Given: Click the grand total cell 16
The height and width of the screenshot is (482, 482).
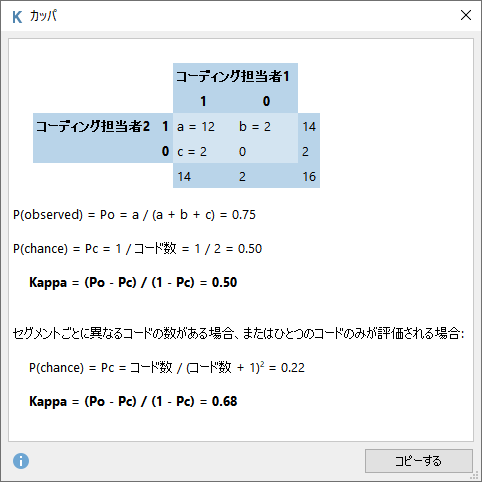Looking at the screenshot, I should click(309, 176).
